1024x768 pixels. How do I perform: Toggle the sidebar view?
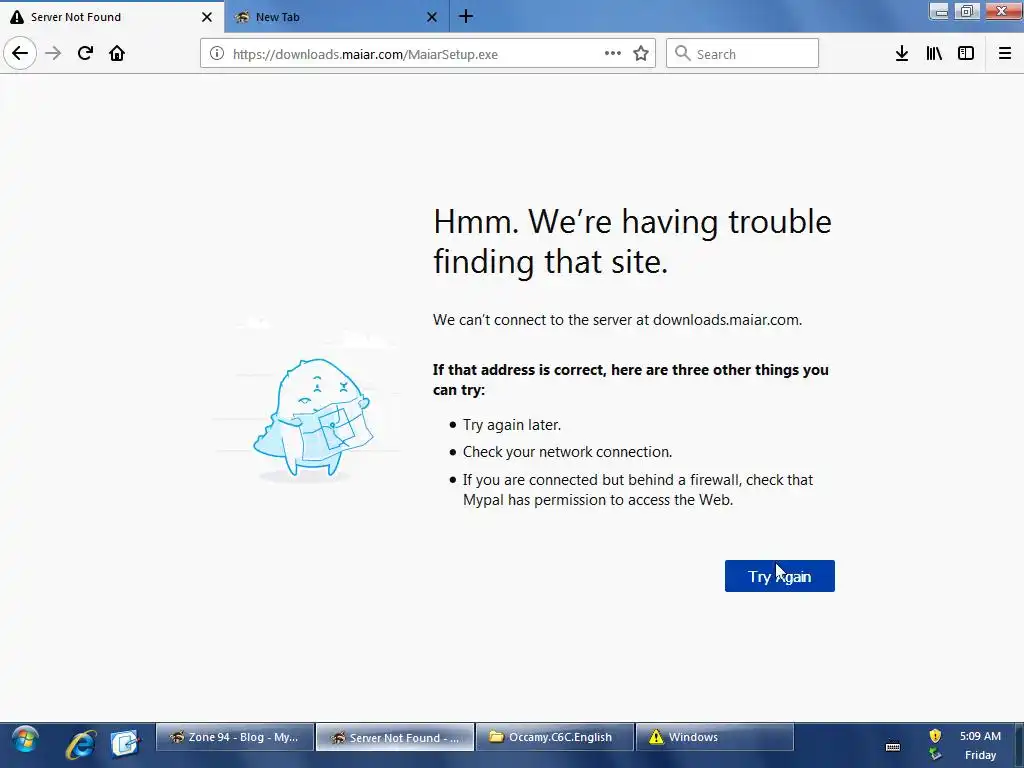[966, 54]
